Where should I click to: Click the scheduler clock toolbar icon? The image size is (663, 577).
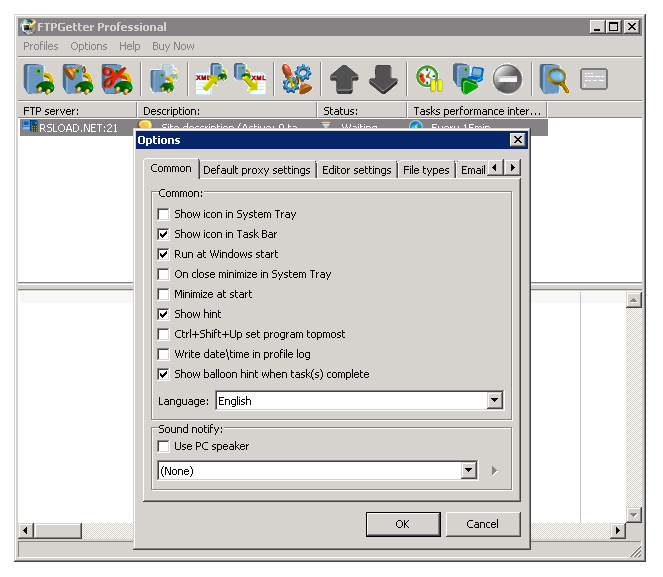point(429,79)
